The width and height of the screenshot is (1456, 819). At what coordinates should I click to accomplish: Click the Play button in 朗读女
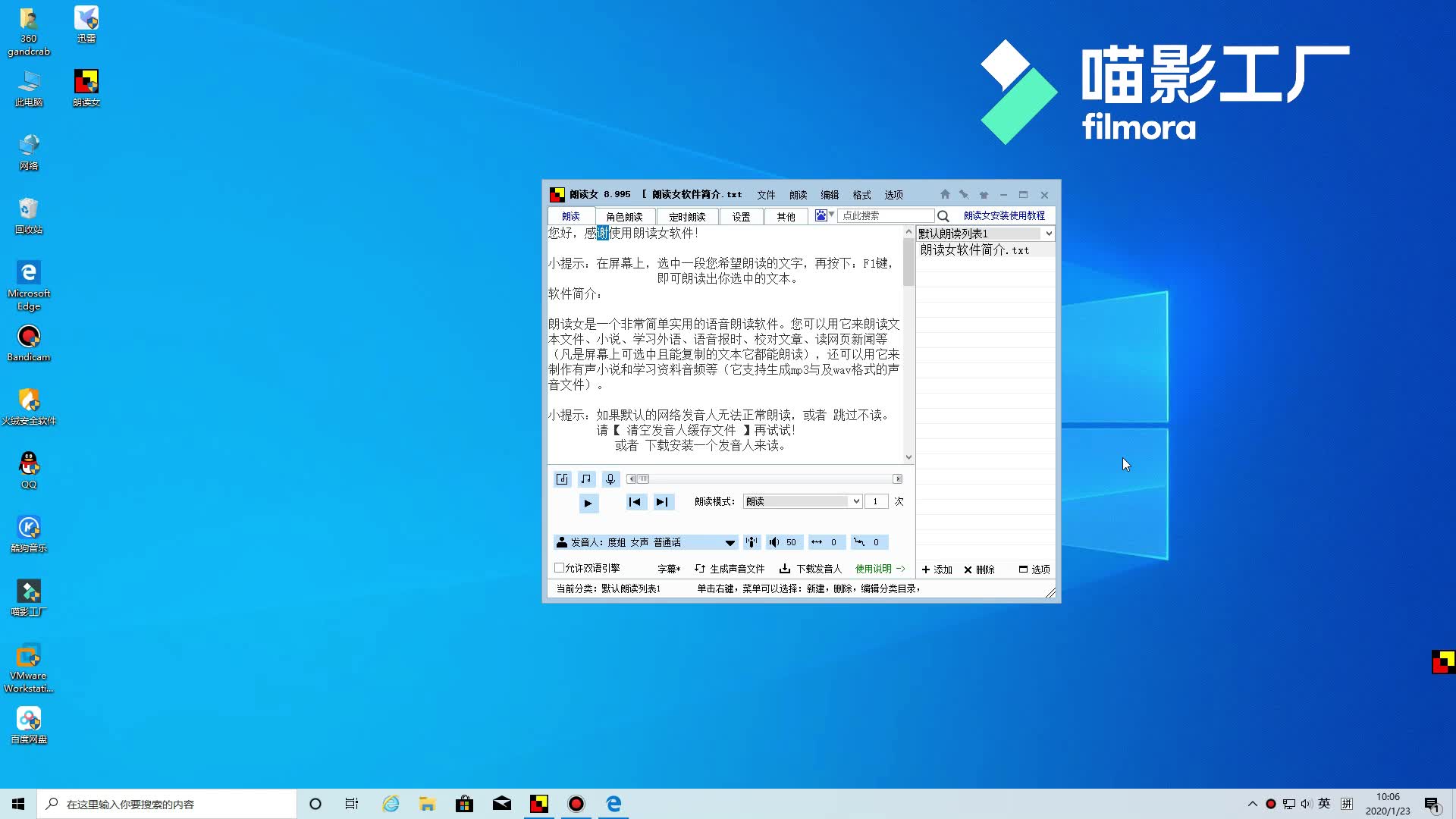coord(588,503)
